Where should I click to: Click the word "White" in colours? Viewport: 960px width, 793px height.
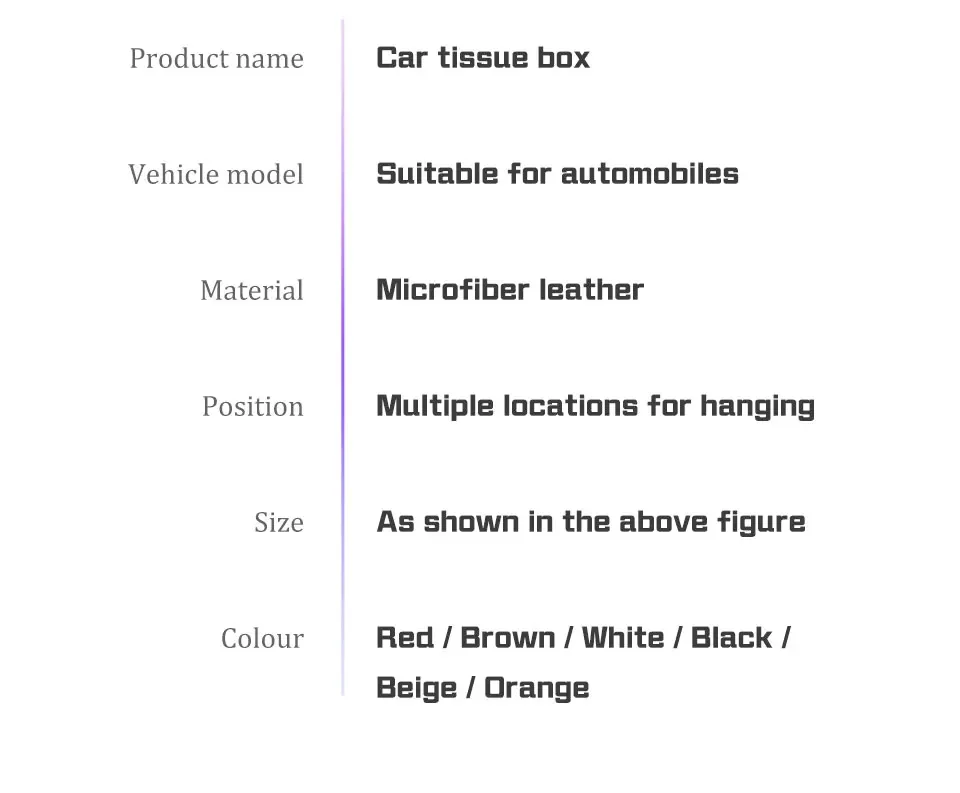click(622, 638)
